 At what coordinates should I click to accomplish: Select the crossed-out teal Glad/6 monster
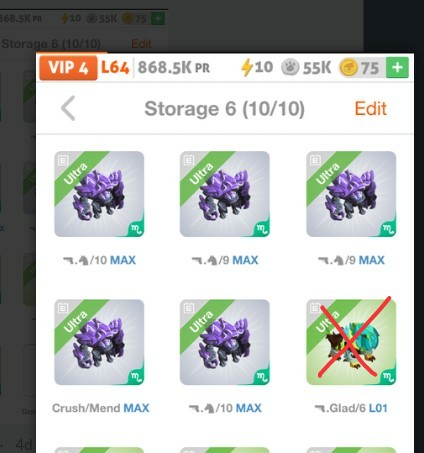351,342
